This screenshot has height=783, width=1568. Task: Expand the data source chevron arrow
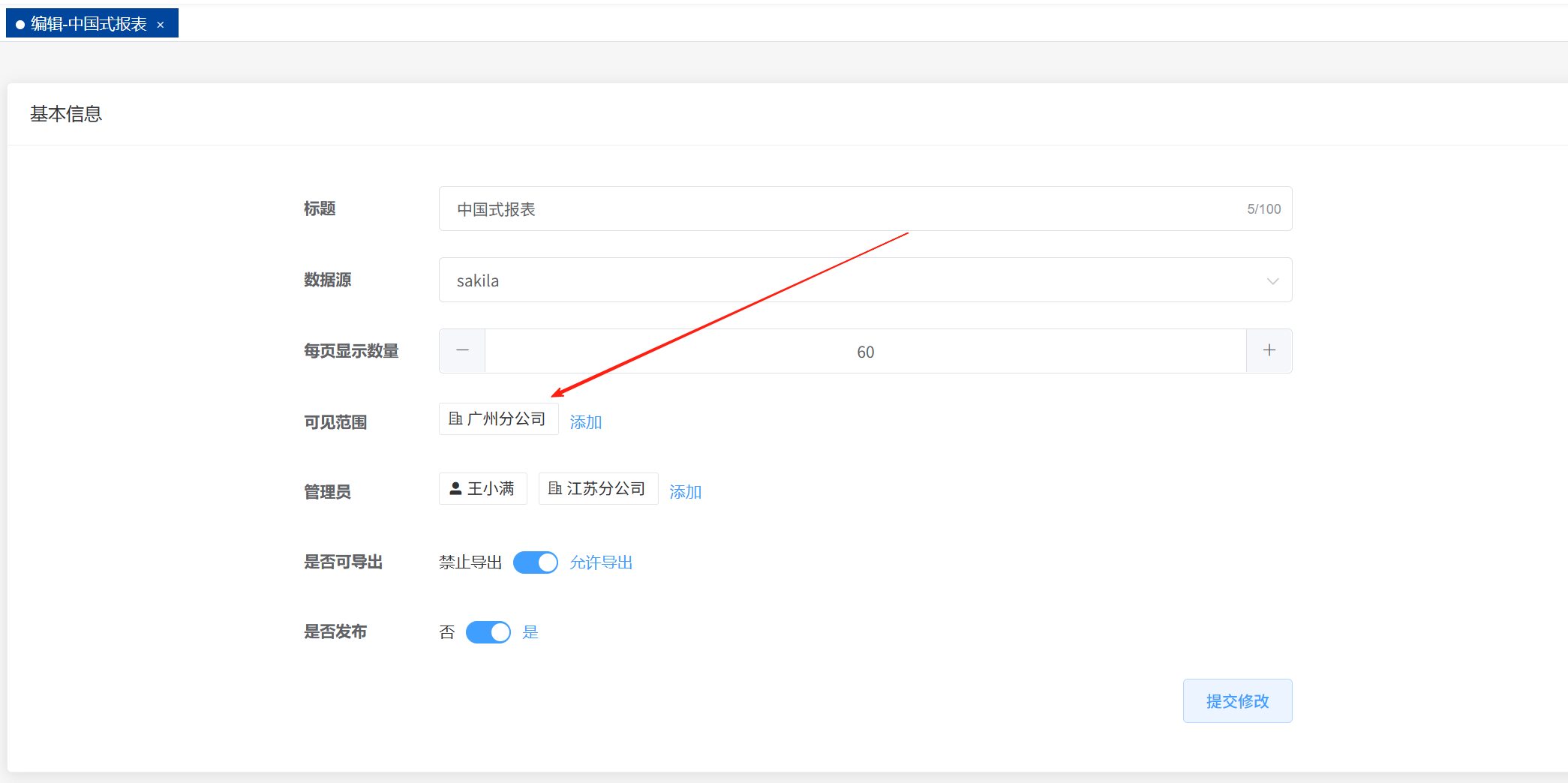pos(1272,281)
